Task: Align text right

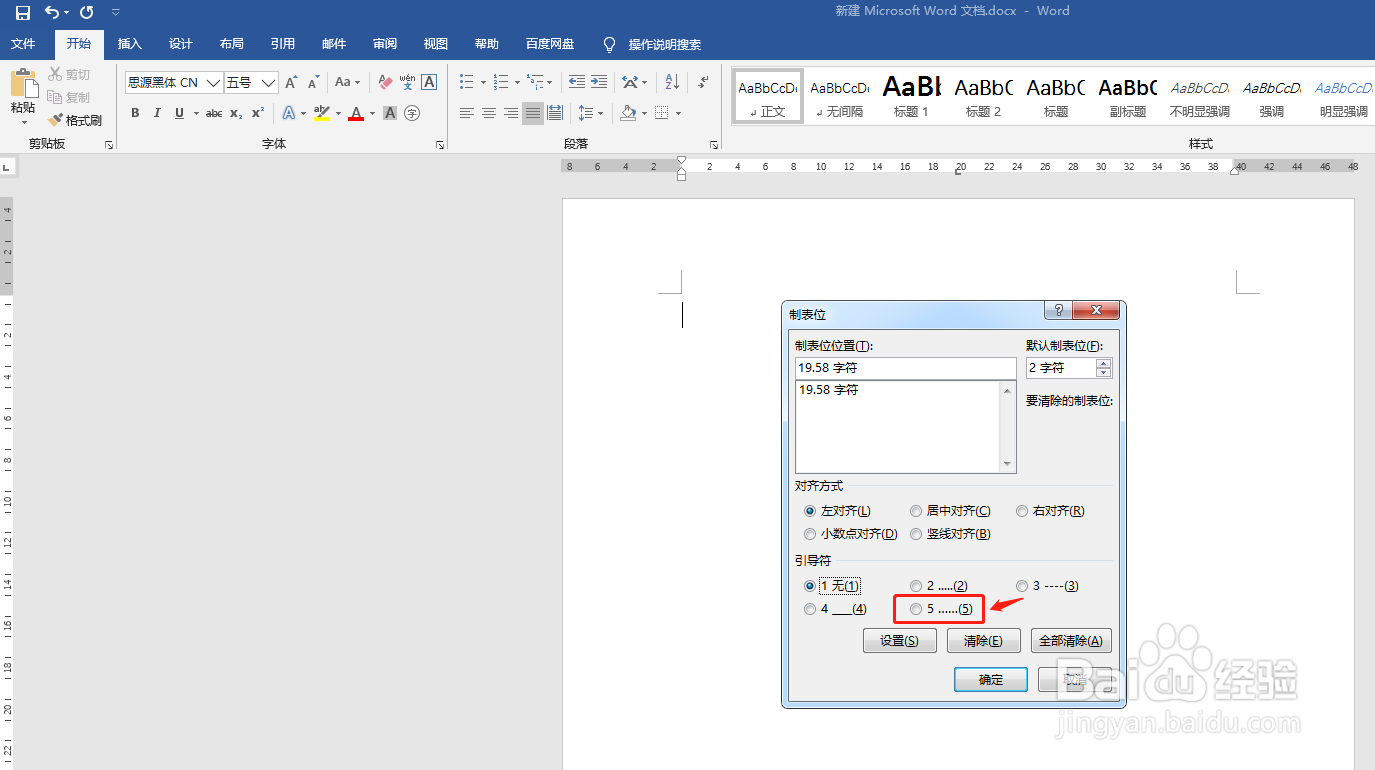Action: 511,113
